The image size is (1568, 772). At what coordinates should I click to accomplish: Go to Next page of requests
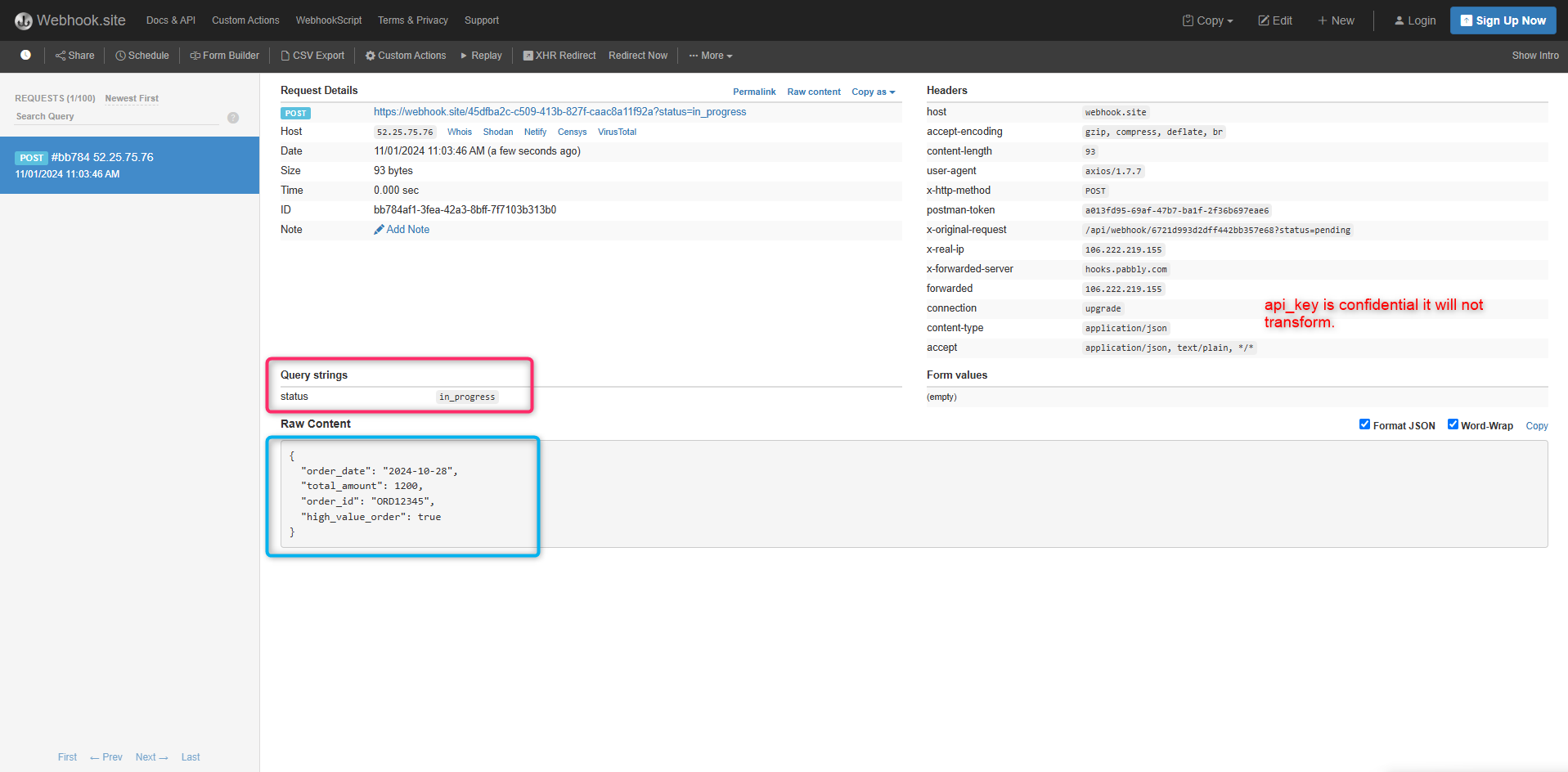point(151,757)
